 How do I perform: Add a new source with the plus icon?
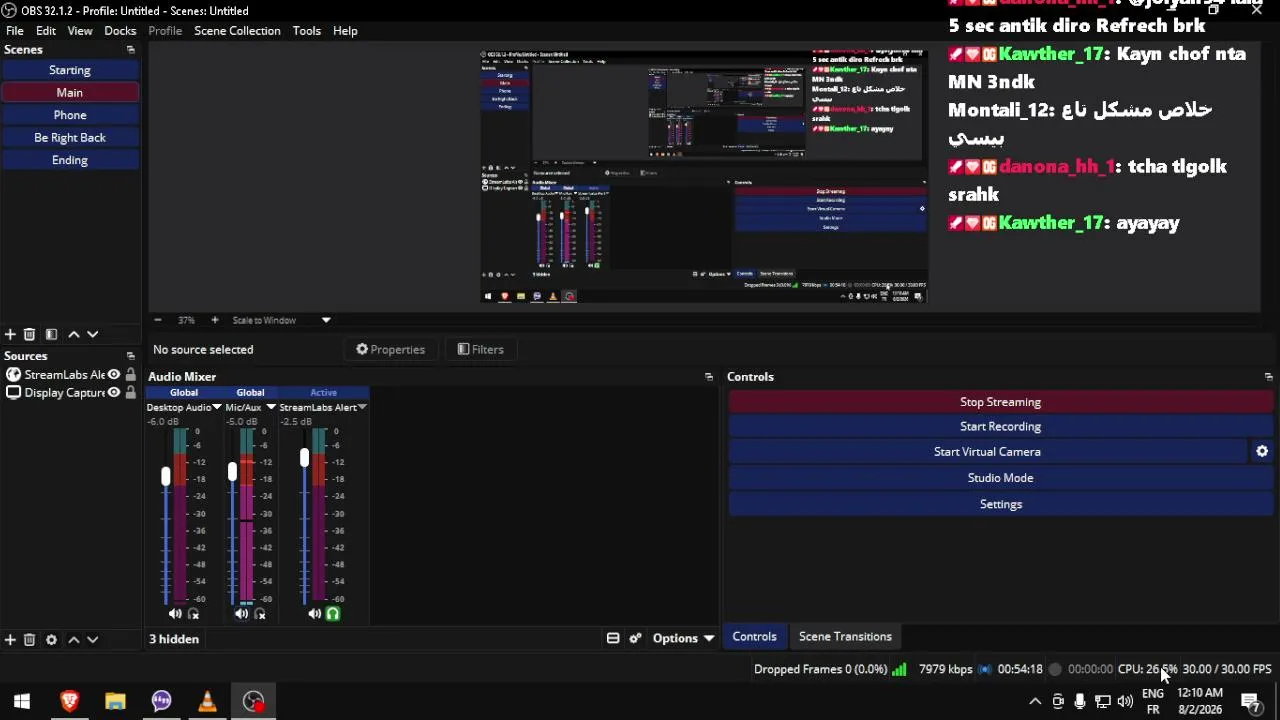pos(10,639)
